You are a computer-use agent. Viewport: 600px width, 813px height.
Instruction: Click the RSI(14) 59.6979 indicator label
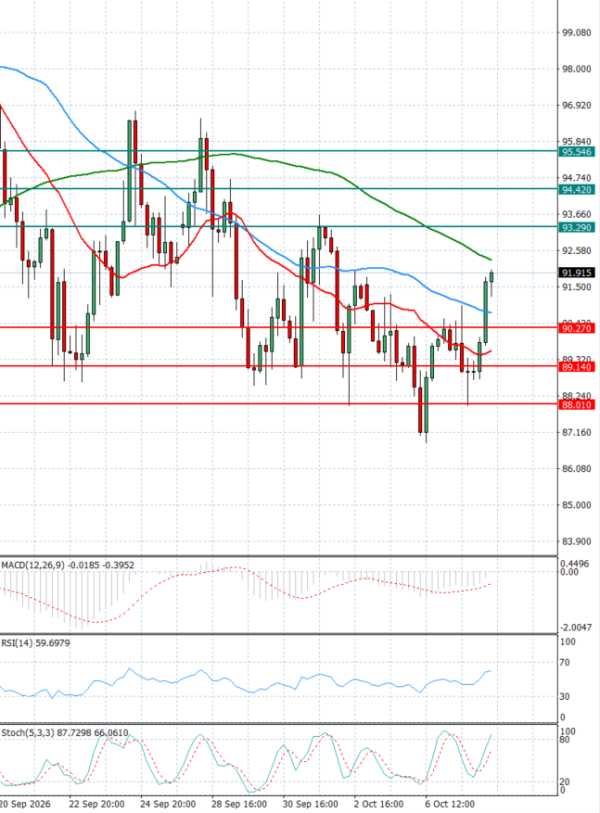pos(35,643)
